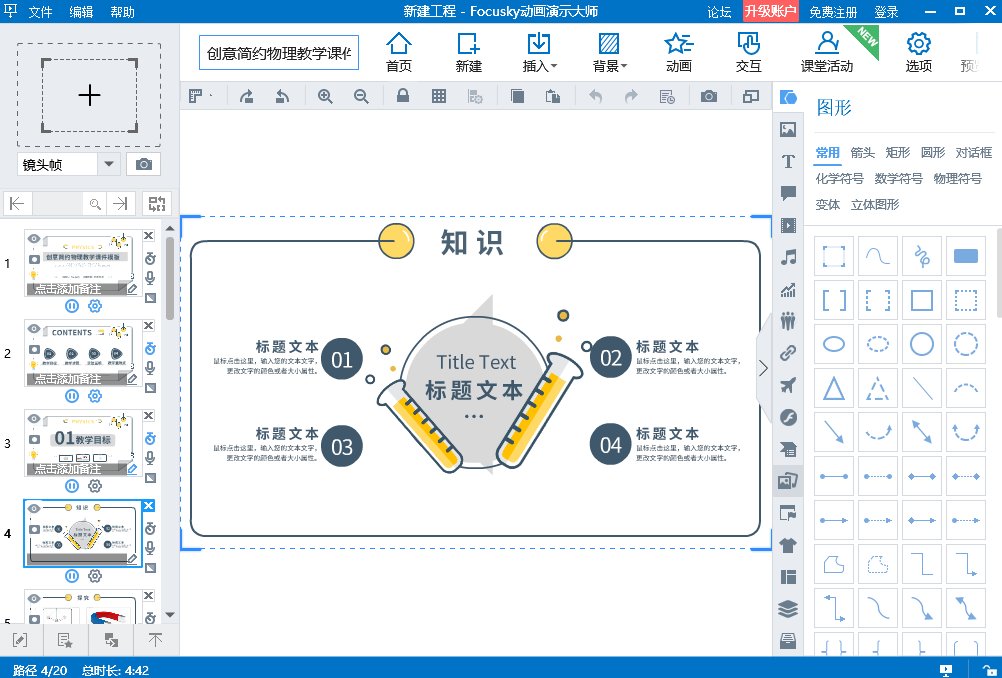1002x678 pixels.
Task: Toggle eye visibility on slide 1 thumbnail
Action: tap(34, 239)
